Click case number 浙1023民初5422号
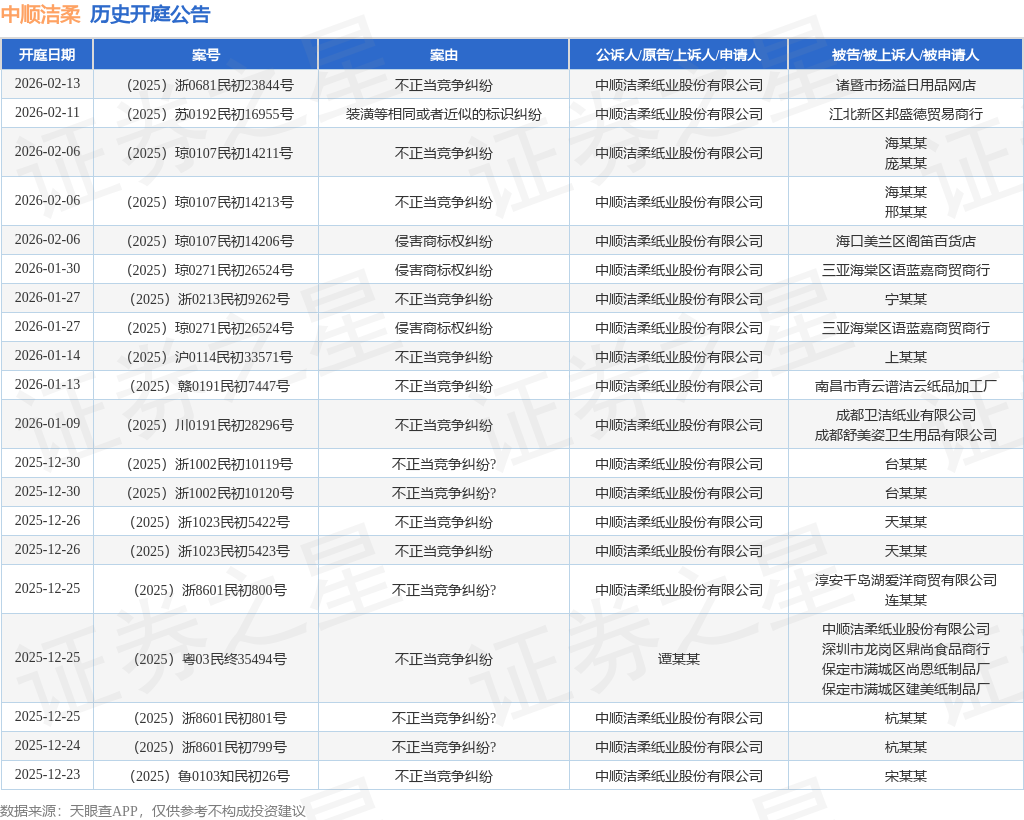 click(x=210, y=522)
